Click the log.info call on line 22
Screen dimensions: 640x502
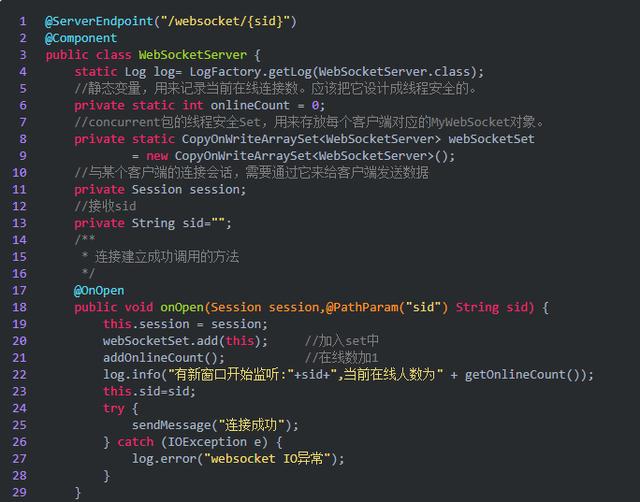click(132, 375)
